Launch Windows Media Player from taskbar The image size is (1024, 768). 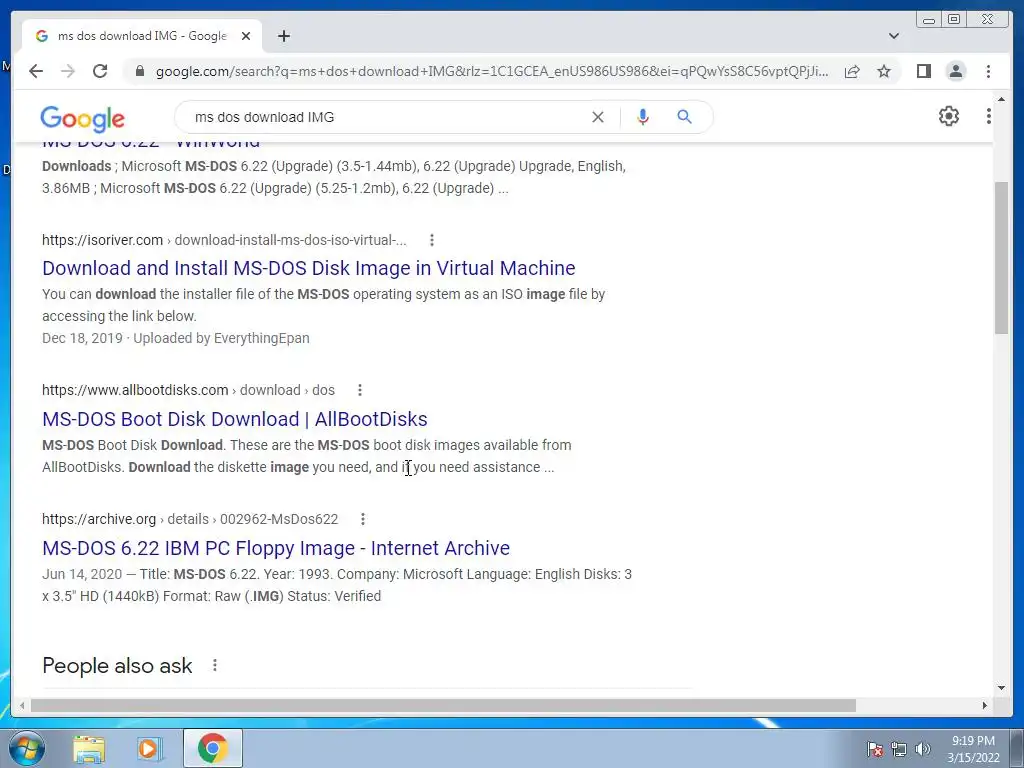150,748
